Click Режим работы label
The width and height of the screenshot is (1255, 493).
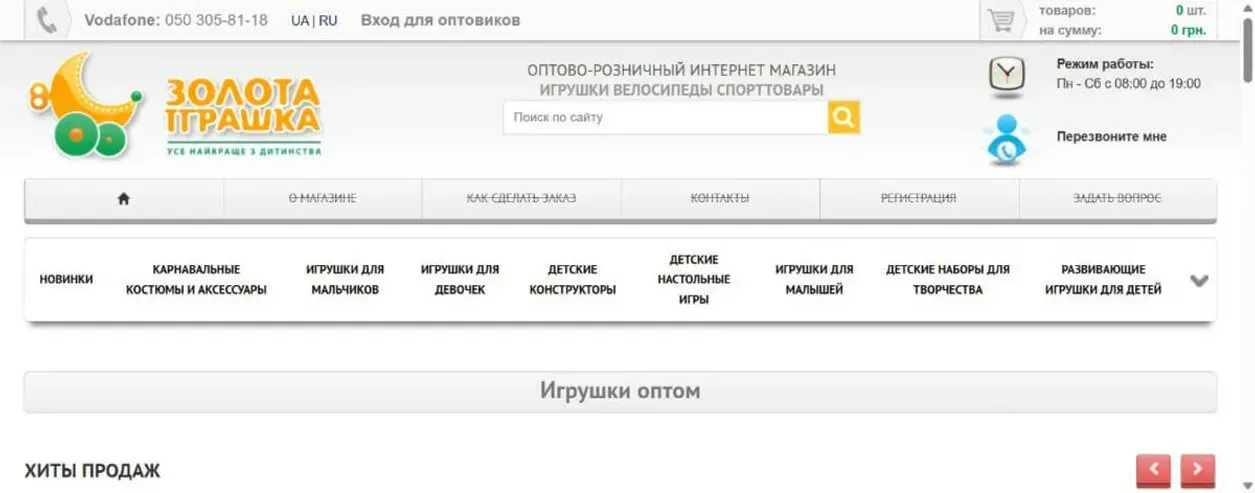1105,64
